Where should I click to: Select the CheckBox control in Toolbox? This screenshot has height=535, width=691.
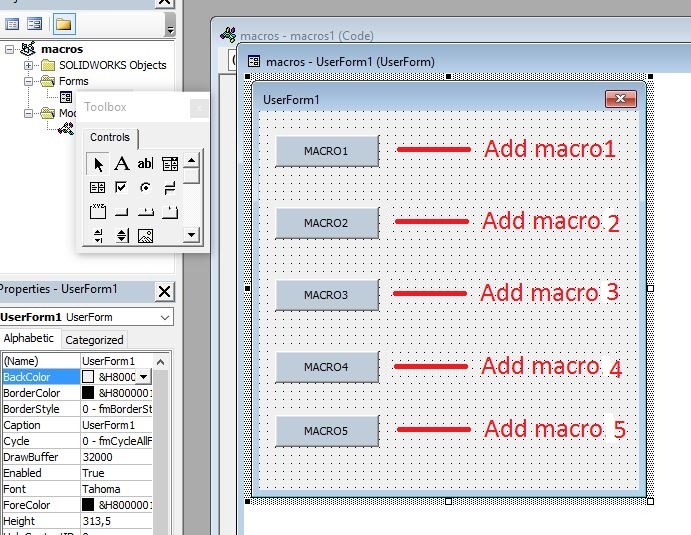tap(121, 188)
